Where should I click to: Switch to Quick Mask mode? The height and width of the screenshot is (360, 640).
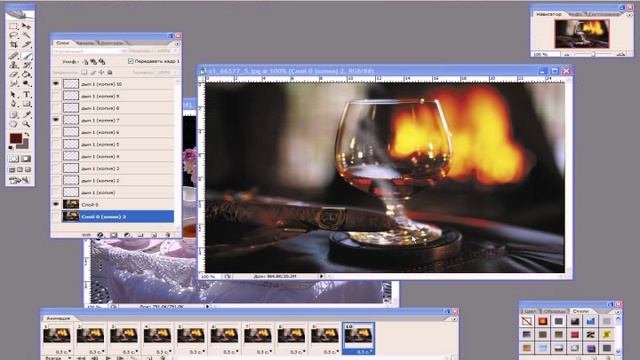[x=26, y=159]
